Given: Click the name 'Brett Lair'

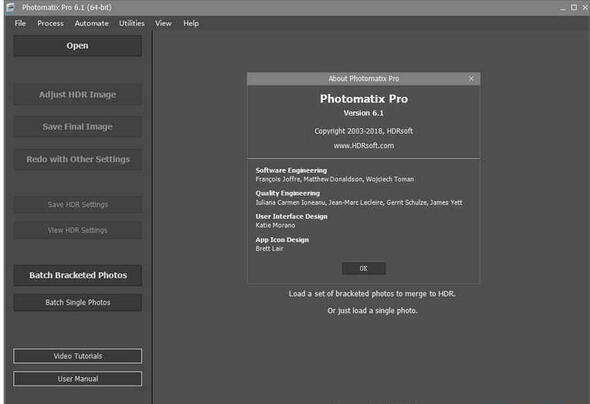Looking at the screenshot, I should [269, 249].
